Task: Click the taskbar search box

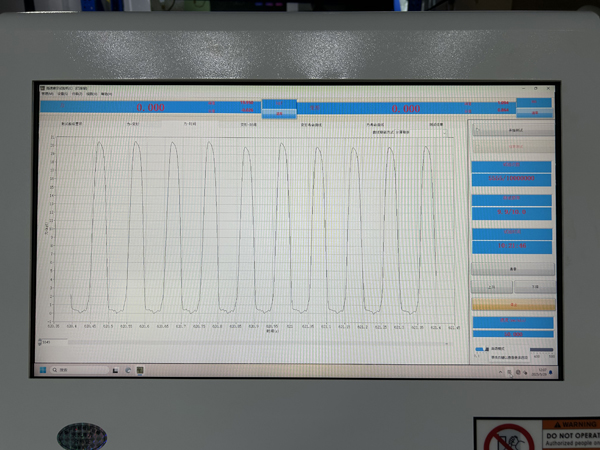Action: click(x=75, y=370)
